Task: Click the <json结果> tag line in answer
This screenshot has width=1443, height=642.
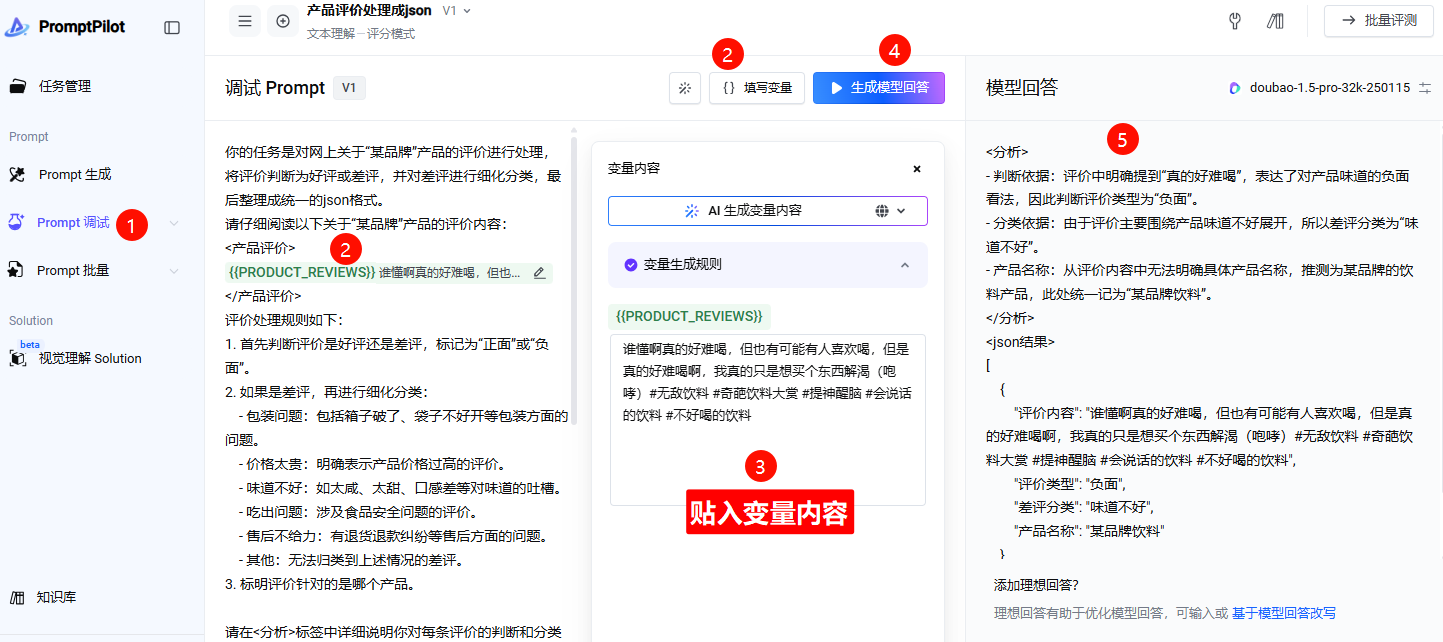Action: tap(1020, 341)
